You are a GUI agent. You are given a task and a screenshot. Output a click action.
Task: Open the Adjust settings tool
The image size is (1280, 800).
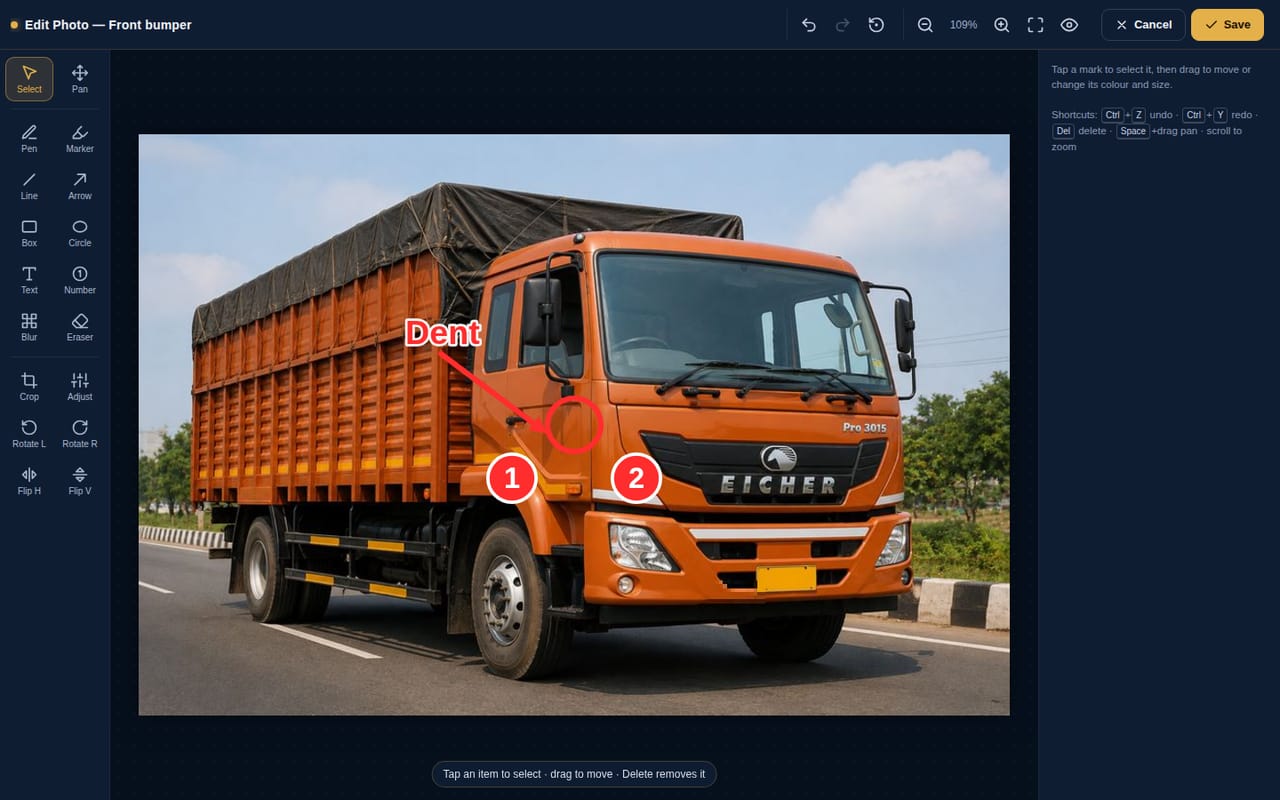tap(80, 386)
